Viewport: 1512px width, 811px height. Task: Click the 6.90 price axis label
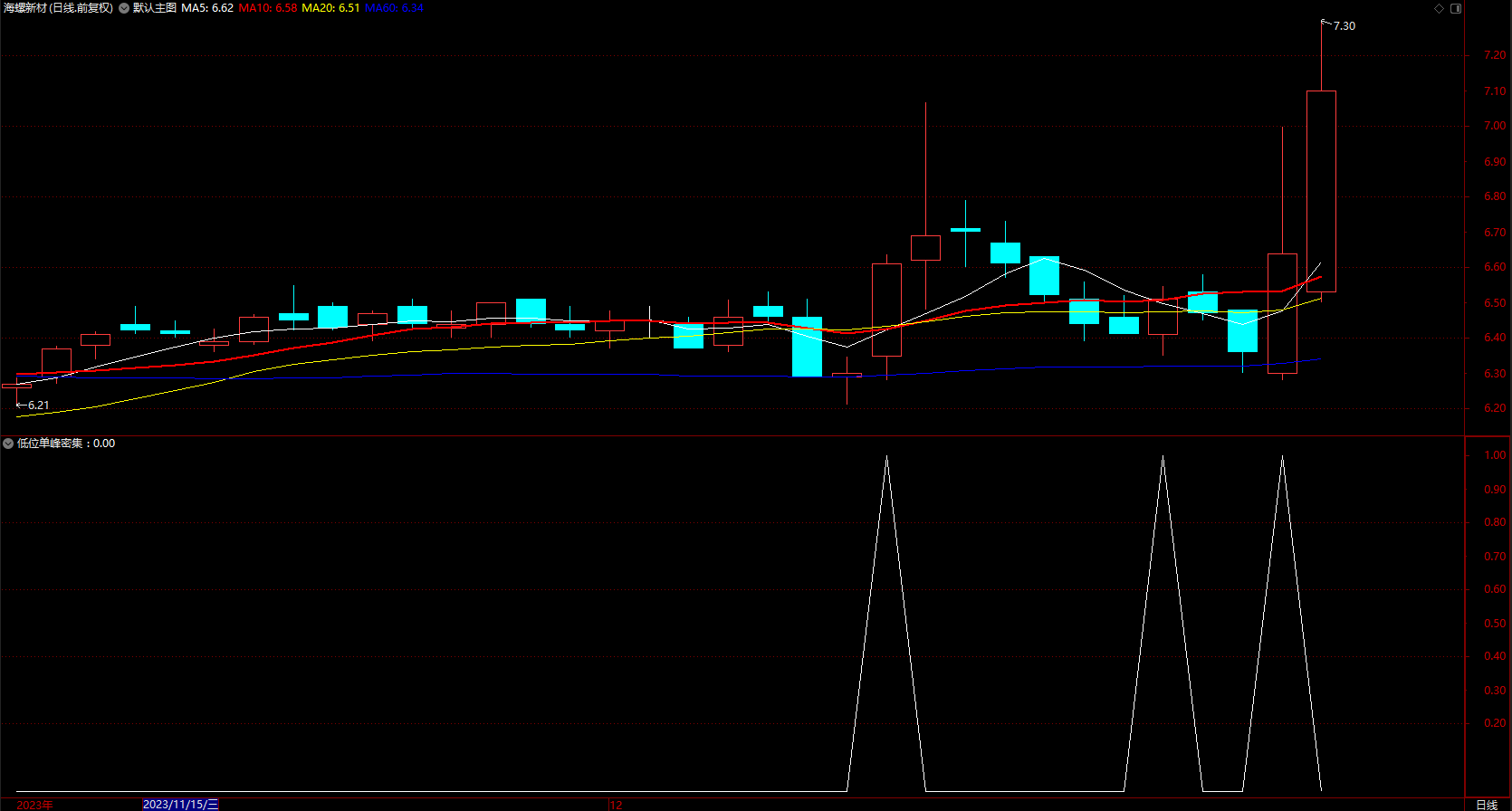click(x=1495, y=162)
